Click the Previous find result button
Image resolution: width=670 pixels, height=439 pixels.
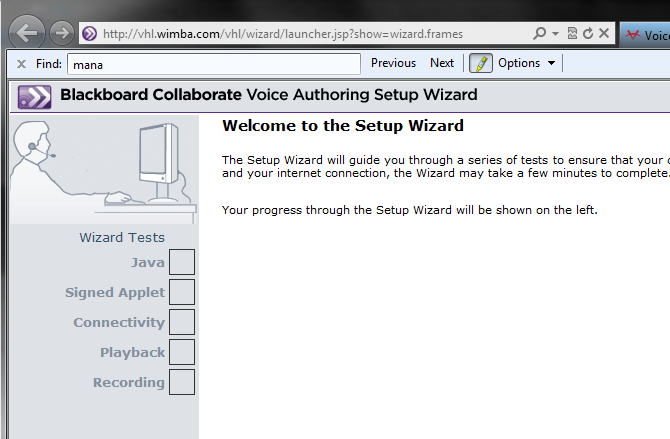[393, 63]
